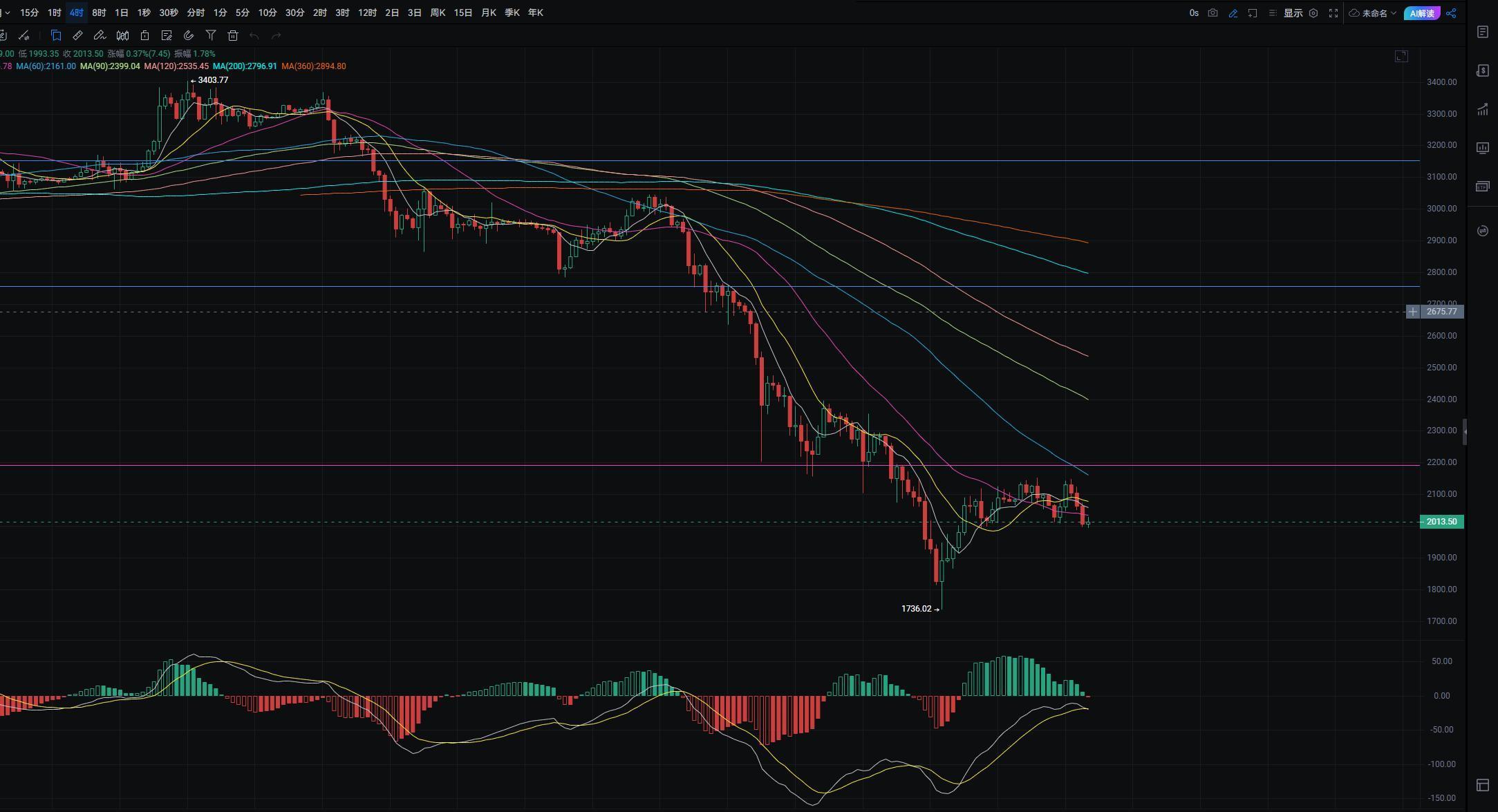
Task: Click the hexagon settings icon
Action: [1313, 13]
